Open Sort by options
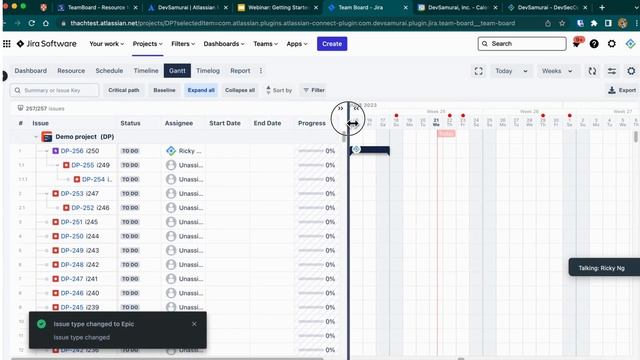The width and height of the screenshot is (640, 360). pos(279,90)
